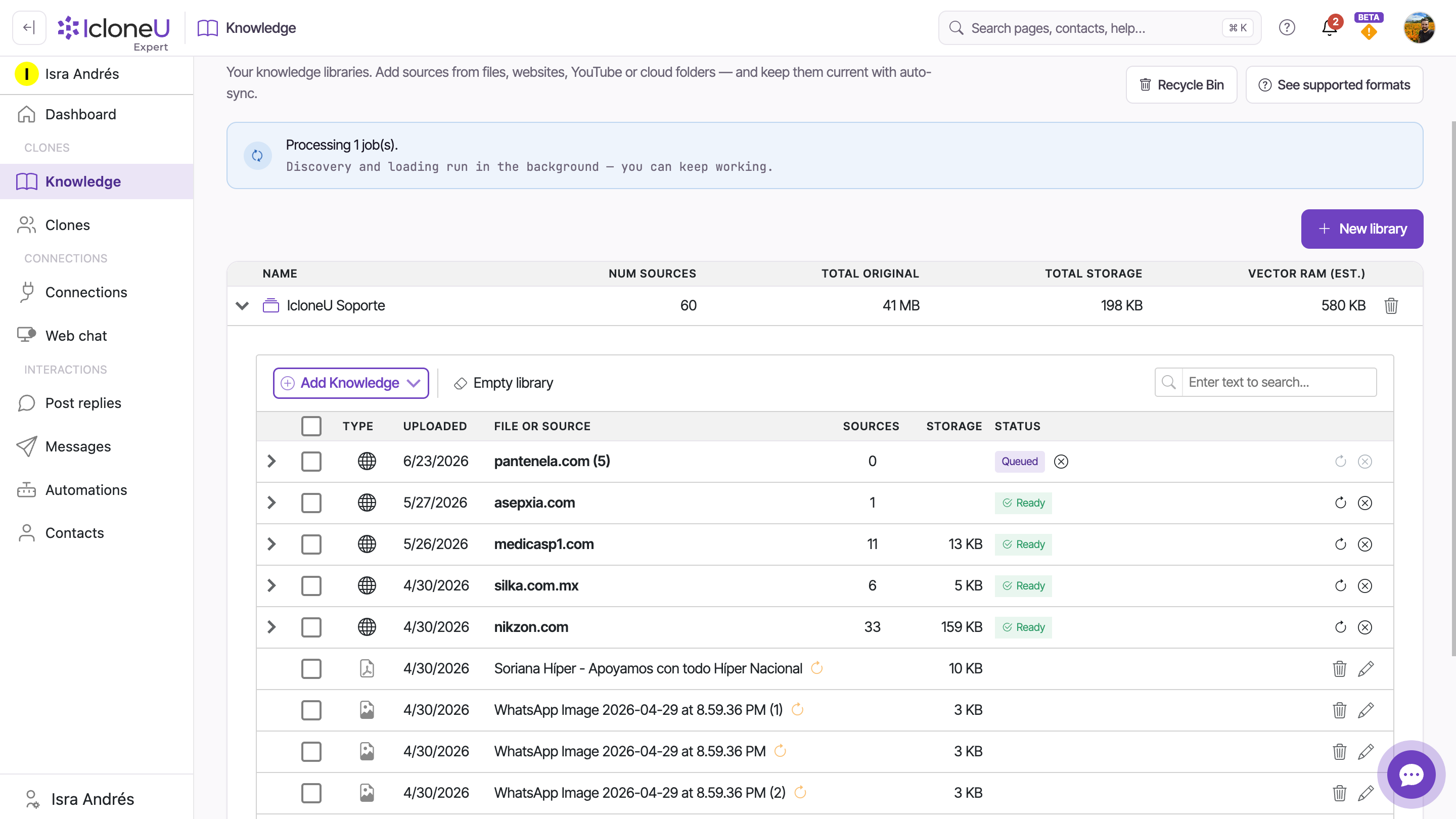This screenshot has height=819, width=1456.
Task: Open the Recycle Bin
Action: click(1181, 85)
